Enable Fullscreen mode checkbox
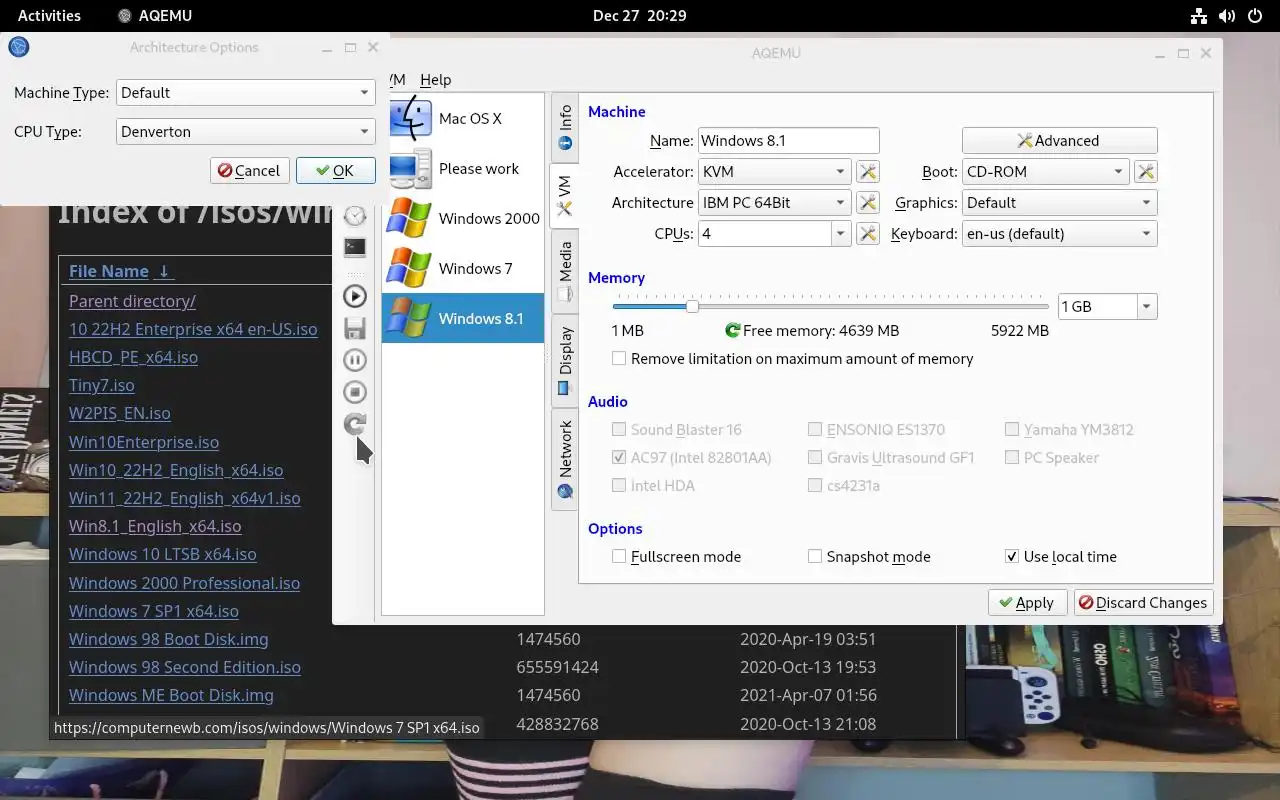Viewport: 1280px width, 800px height. (x=619, y=556)
